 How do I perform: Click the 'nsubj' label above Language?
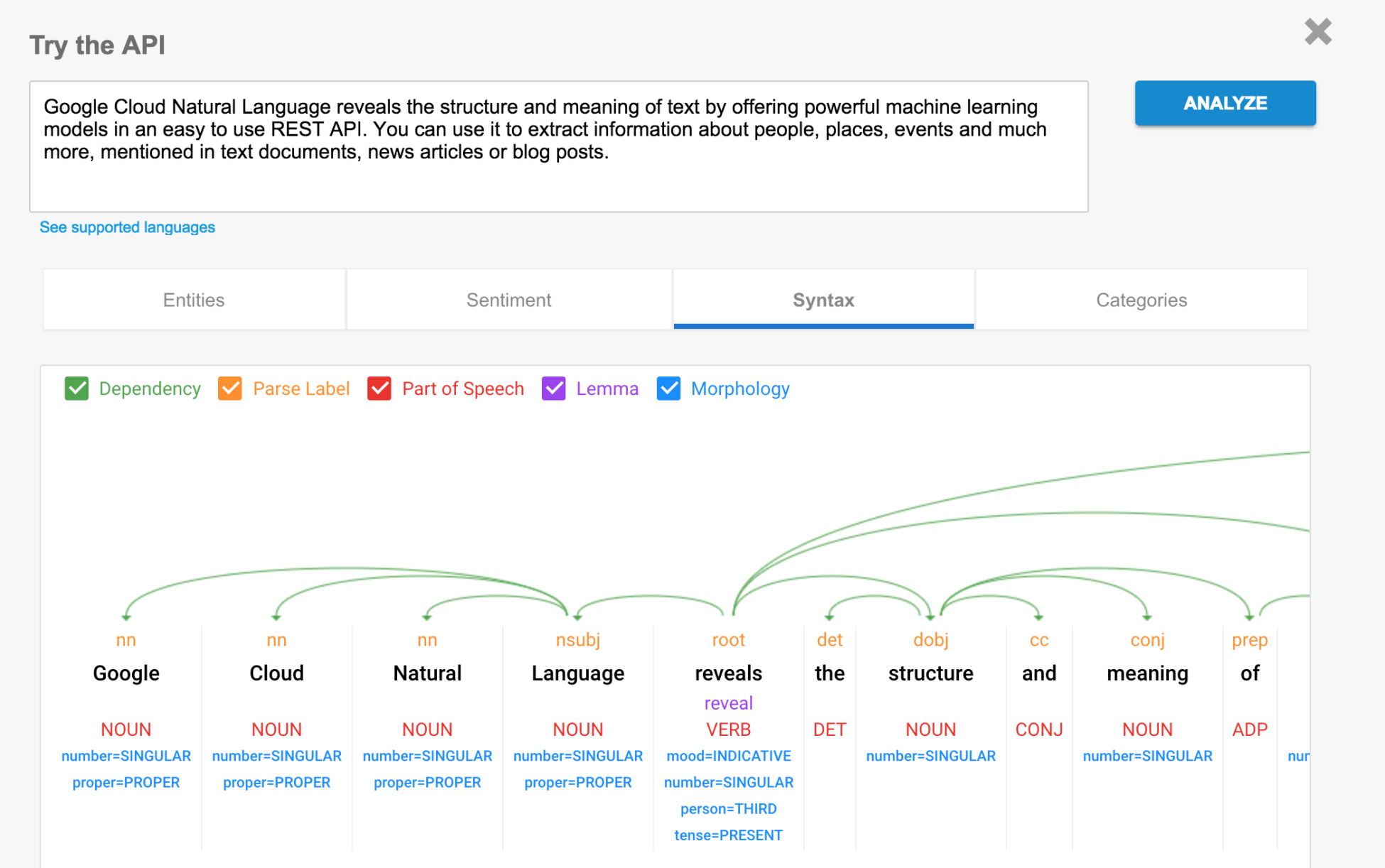pyautogui.click(x=577, y=640)
